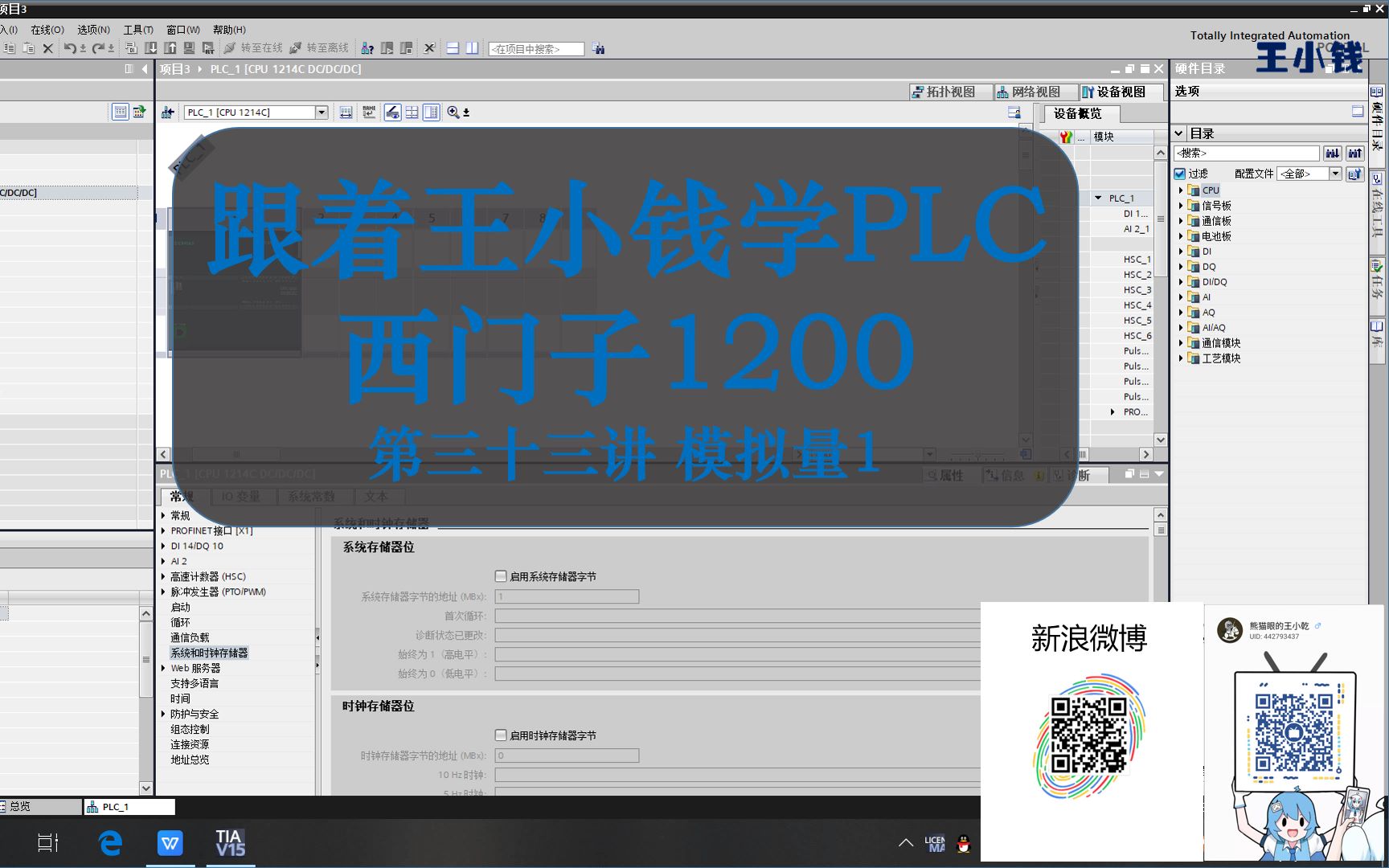Click 转至离线 go offline button
1389x868 pixels.
coord(319,48)
